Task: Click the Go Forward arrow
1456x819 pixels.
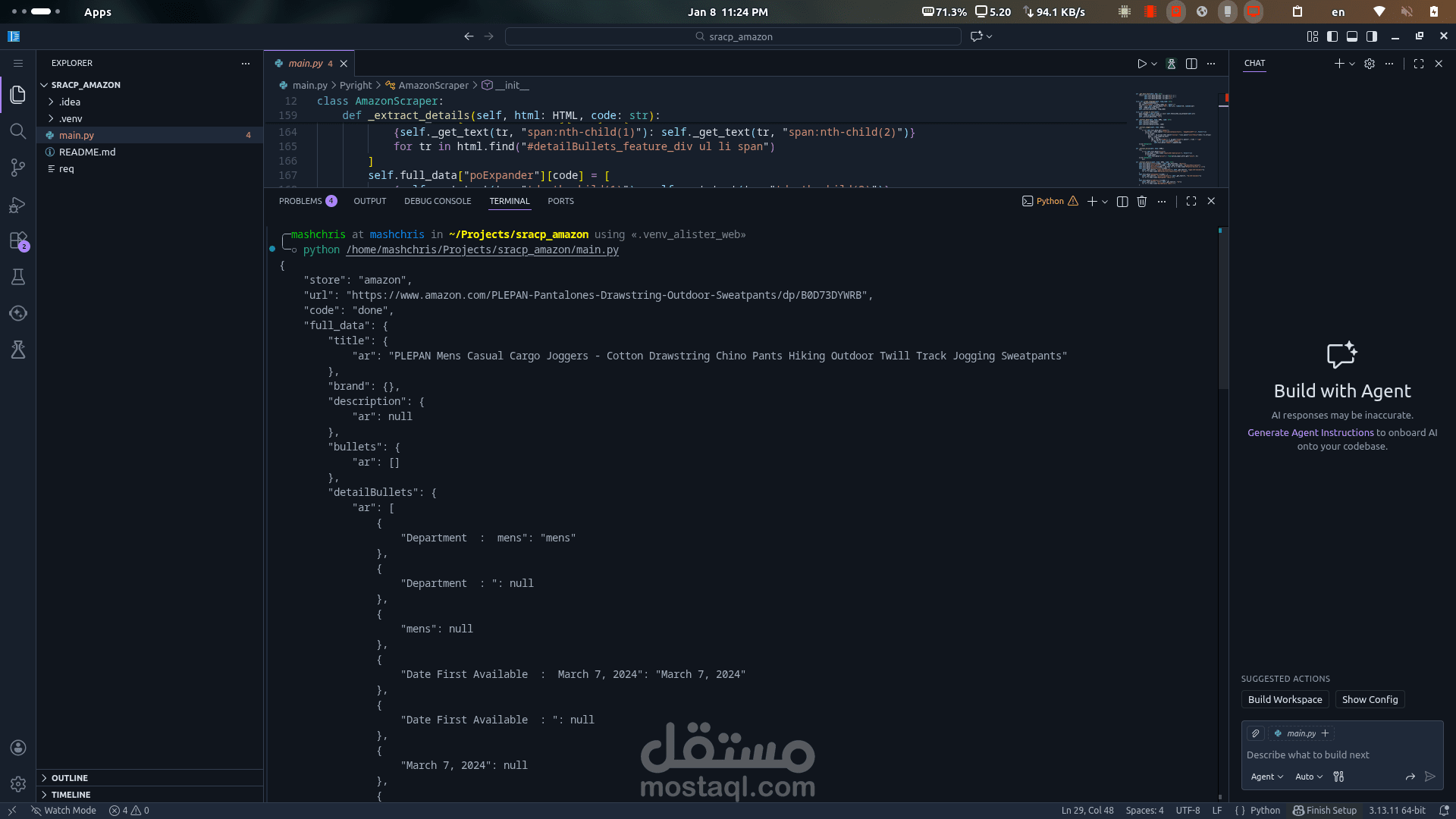Action: tap(488, 36)
